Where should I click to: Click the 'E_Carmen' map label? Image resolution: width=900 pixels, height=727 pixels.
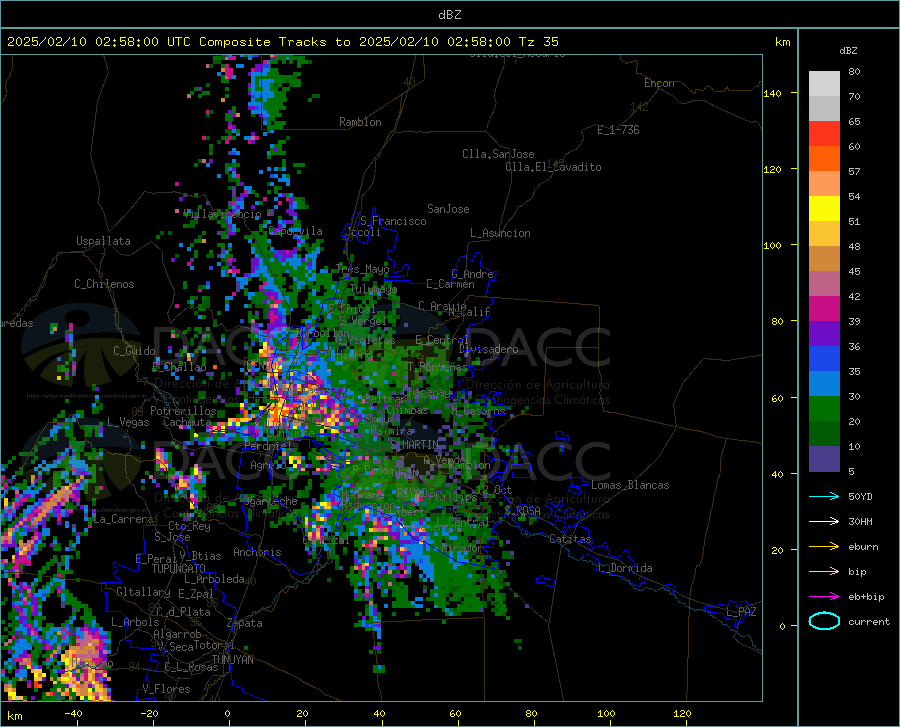click(x=450, y=284)
